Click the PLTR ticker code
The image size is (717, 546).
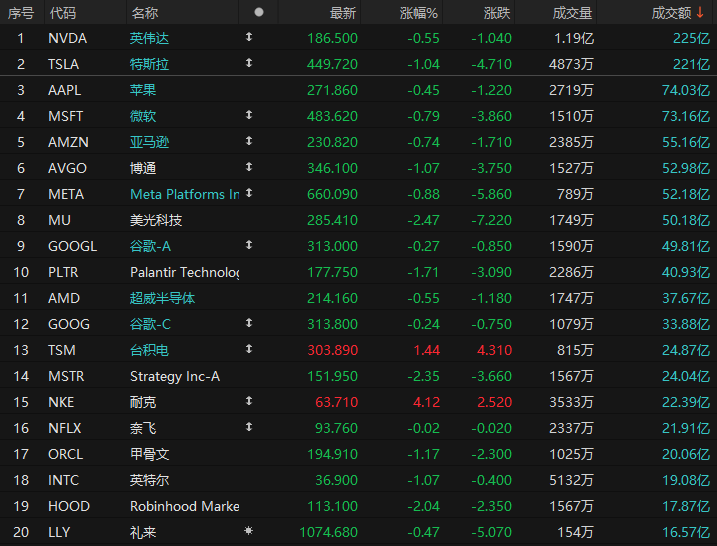tap(63, 273)
